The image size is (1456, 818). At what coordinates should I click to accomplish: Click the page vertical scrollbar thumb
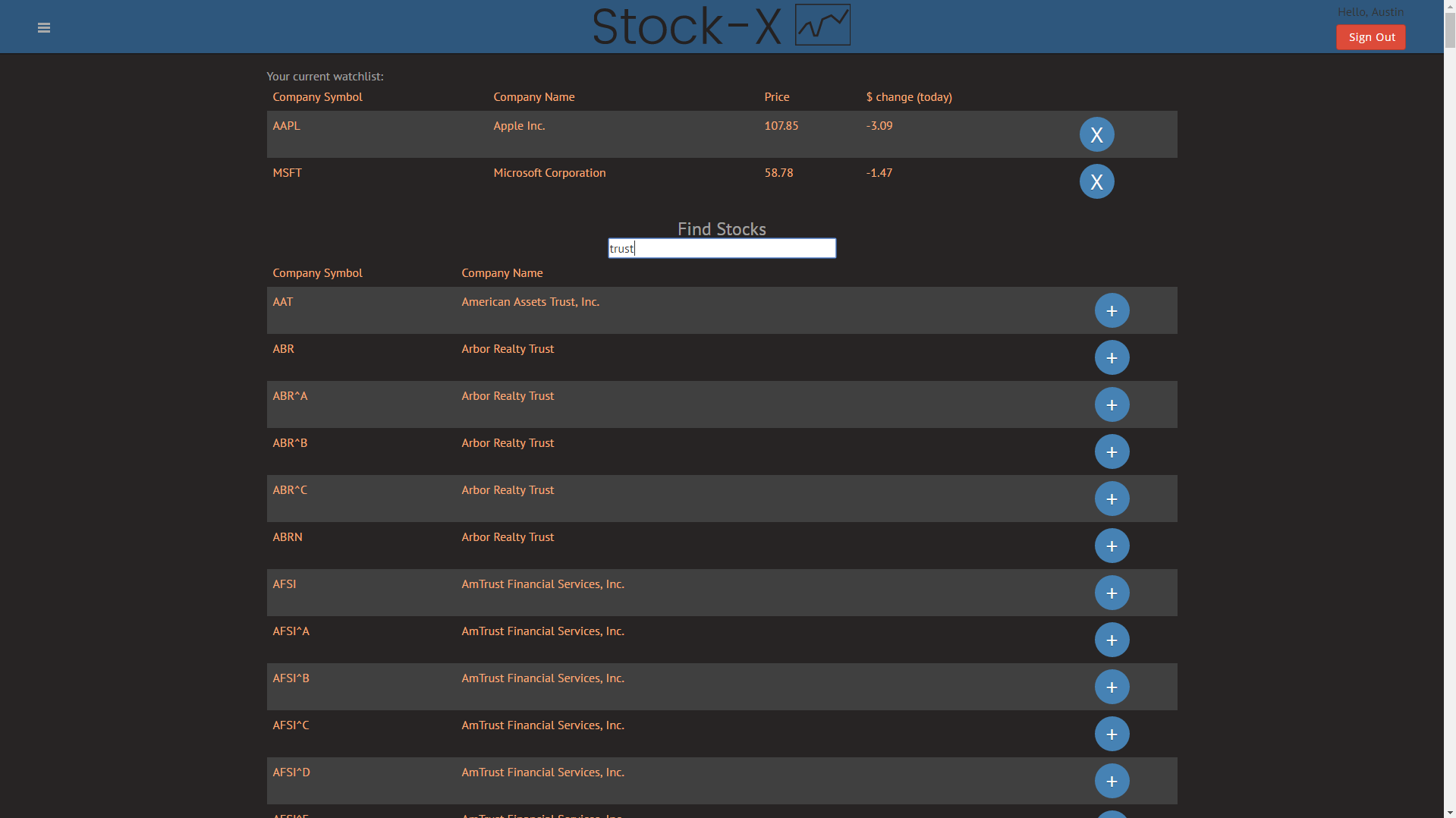[x=1449, y=32]
